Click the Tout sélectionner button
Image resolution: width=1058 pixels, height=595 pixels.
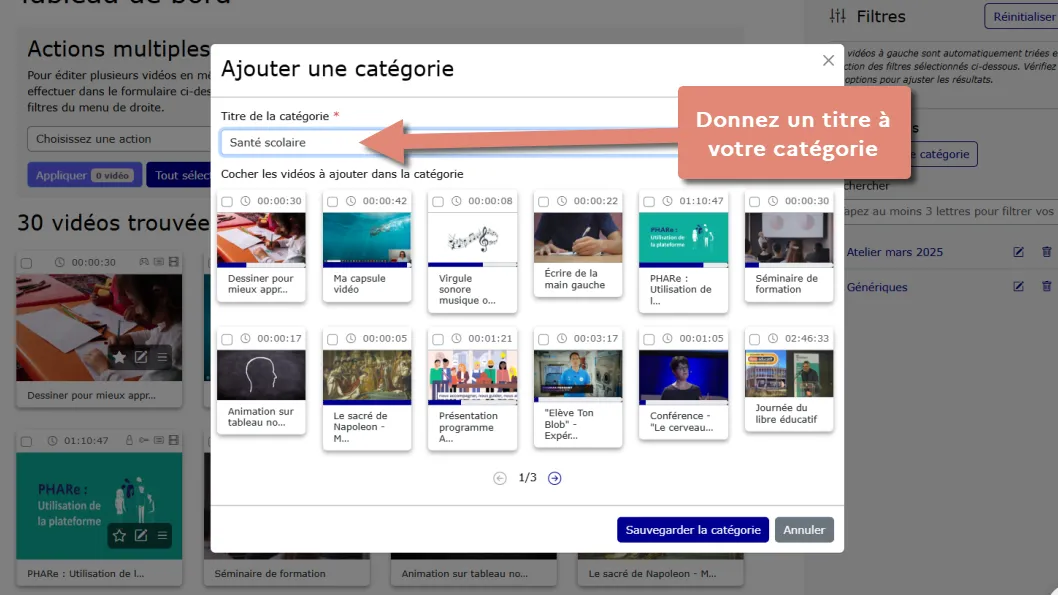point(179,175)
